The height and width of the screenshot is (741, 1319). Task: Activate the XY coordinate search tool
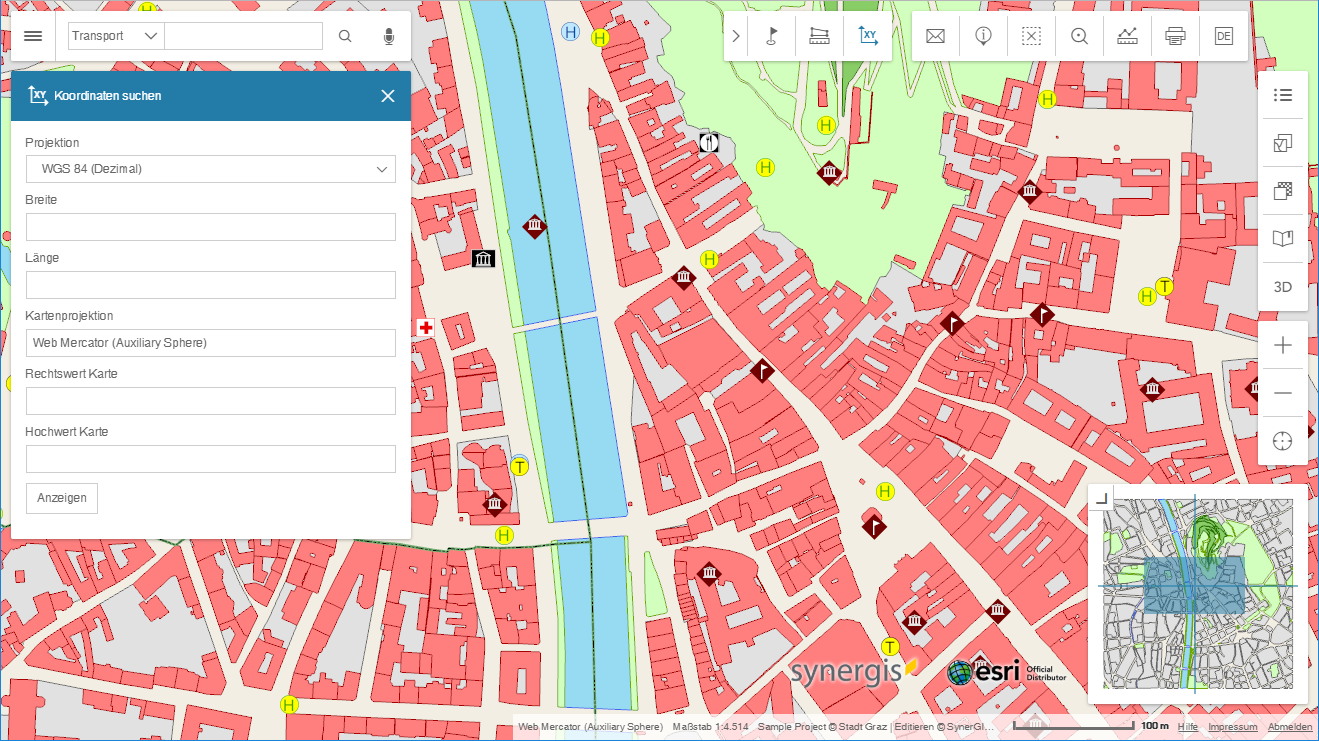pyautogui.click(x=868, y=36)
